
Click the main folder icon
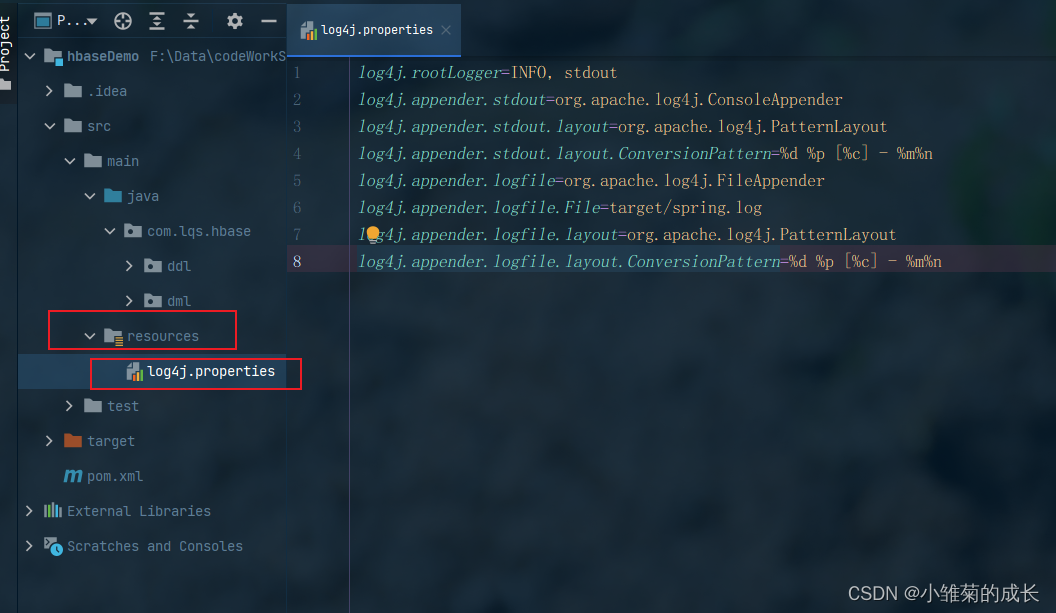click(x=93, y=160)
